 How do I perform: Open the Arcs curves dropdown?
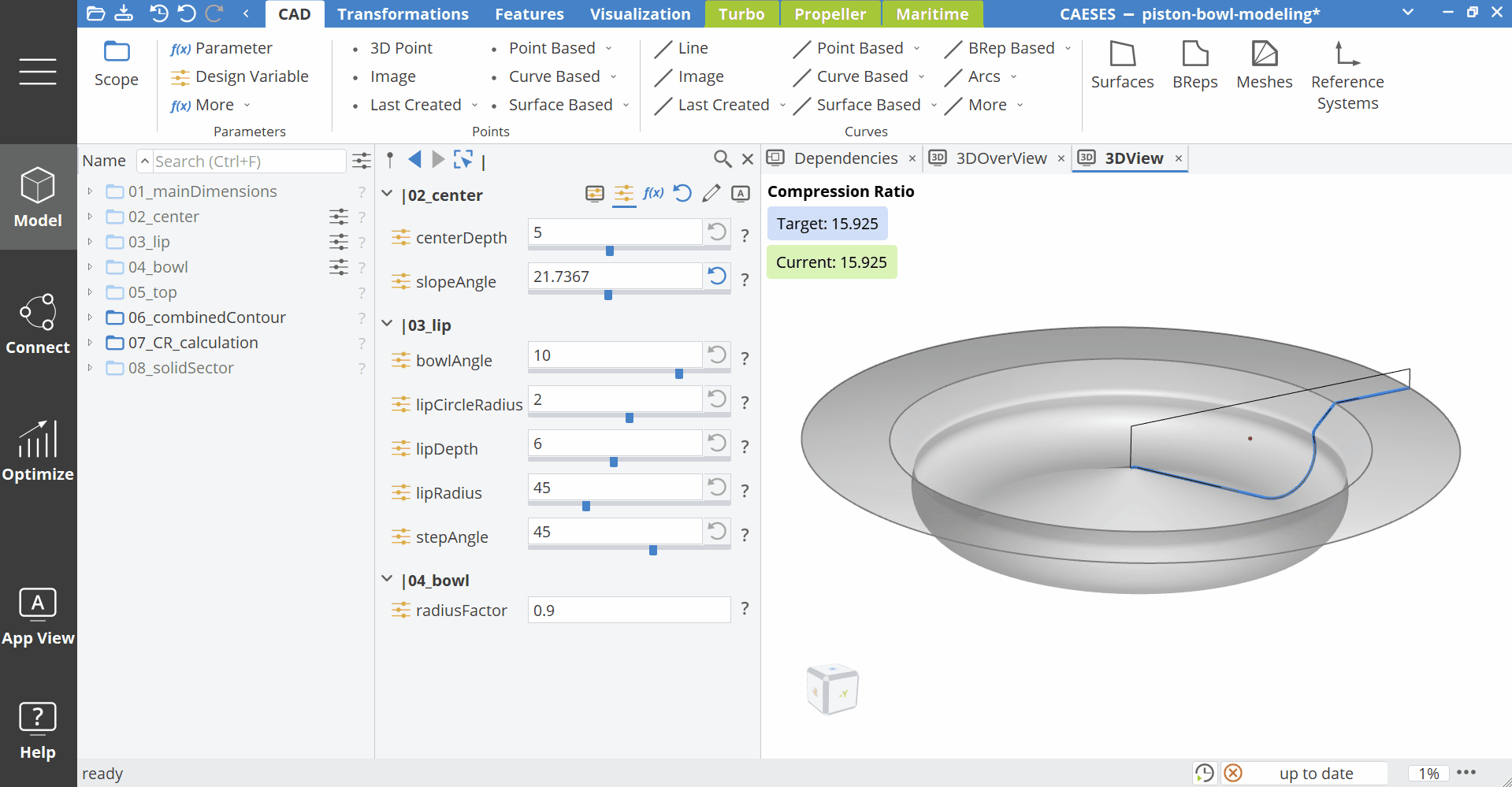[992, 76]
